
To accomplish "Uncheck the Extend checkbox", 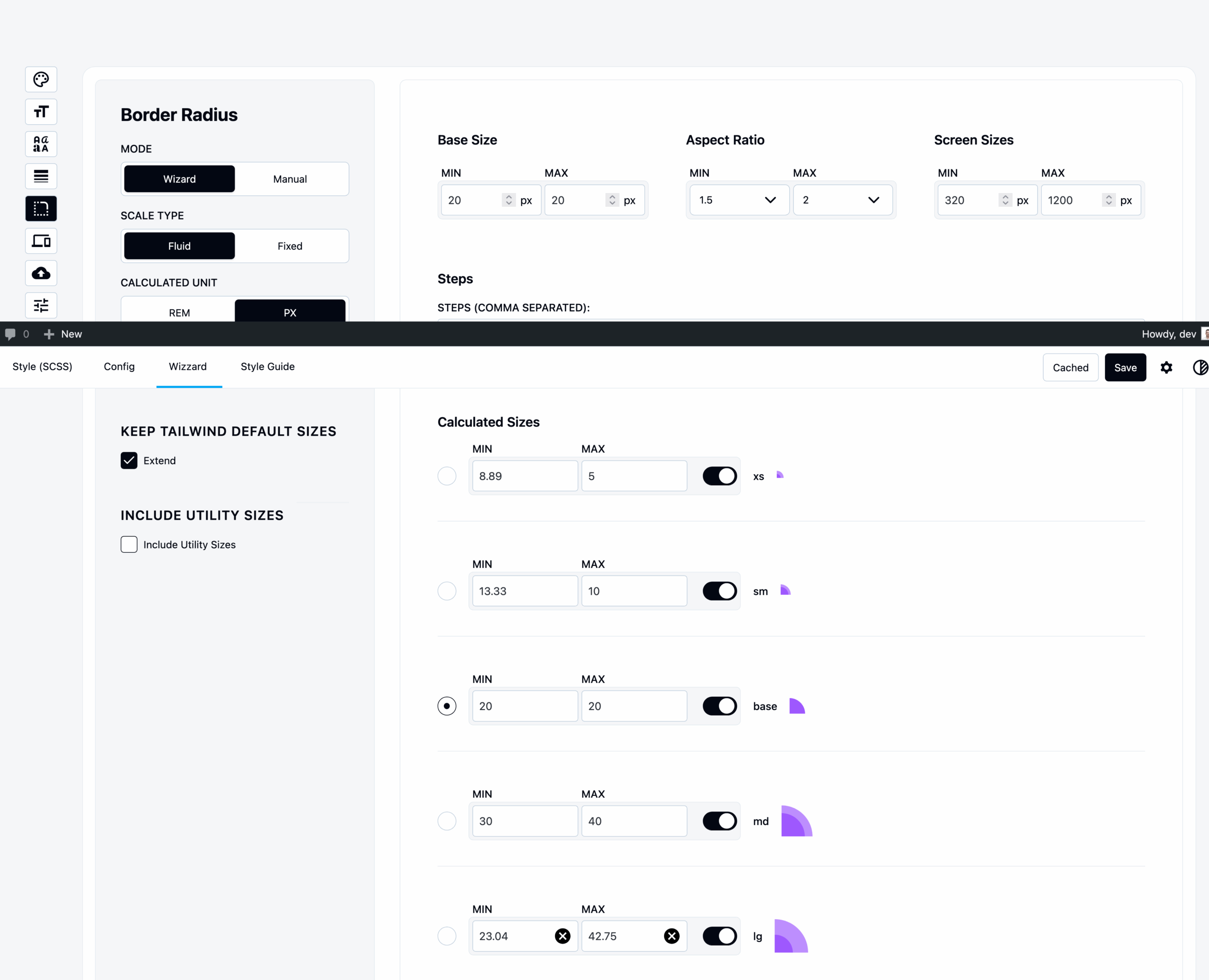I will pyautogui.click(x=129, y=461).
